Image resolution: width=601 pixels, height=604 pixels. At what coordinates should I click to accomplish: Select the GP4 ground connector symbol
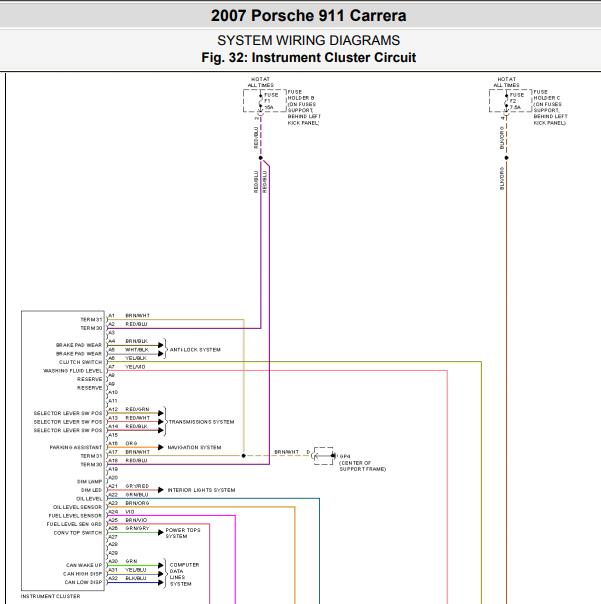324,456
